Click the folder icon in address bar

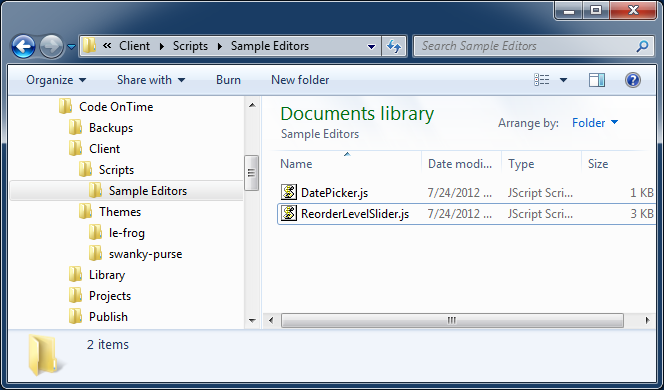89,46
